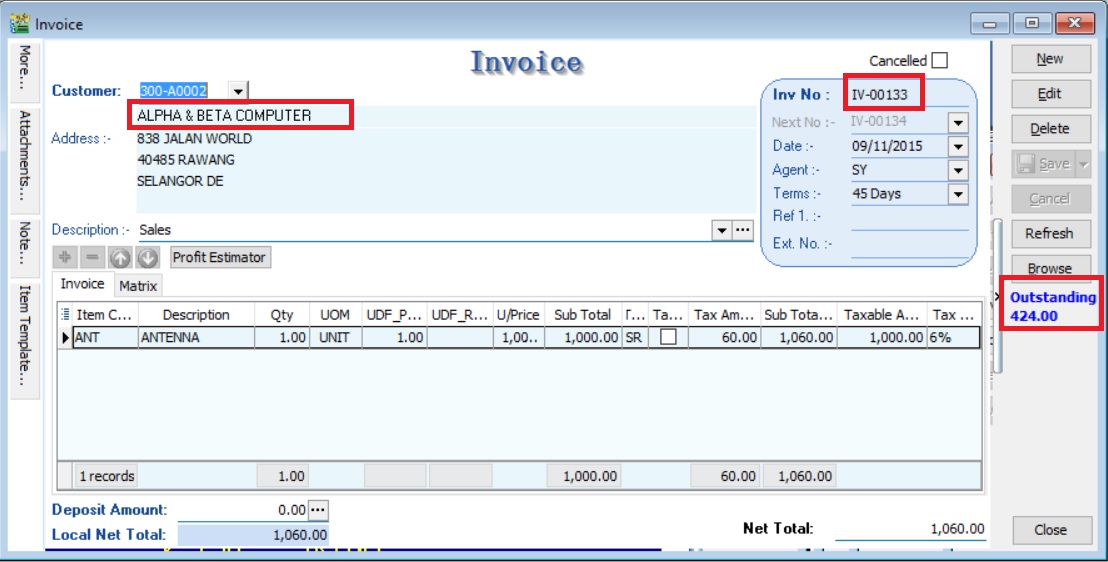Click the ellipsis beside Deposit Amount
The width and height of the screenshot is (1108, 562).
pos(318,510)
